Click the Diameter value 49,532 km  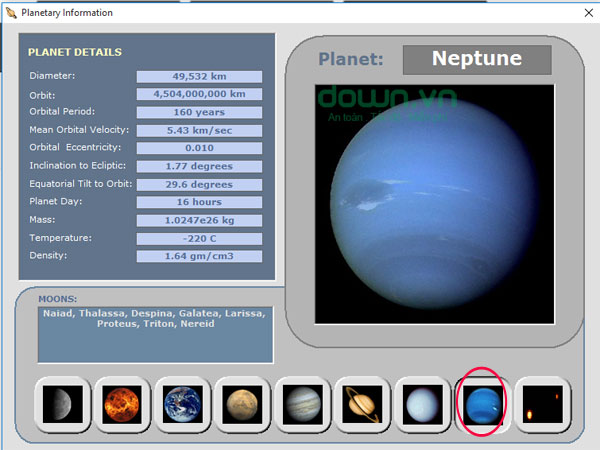tap(199, 77)
